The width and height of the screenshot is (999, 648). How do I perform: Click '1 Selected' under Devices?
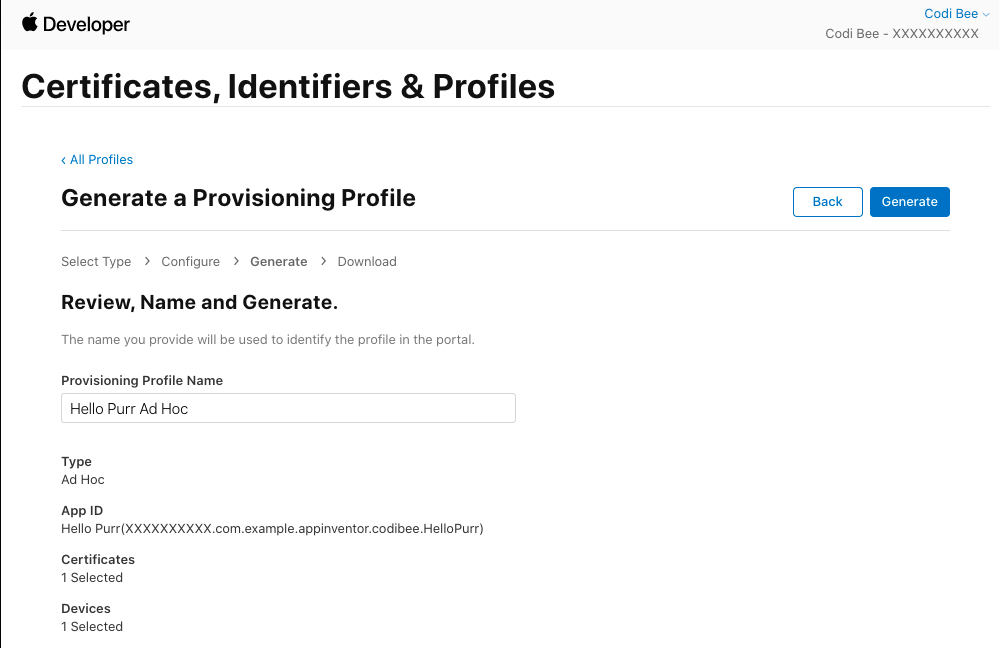[x=92, y=627]
